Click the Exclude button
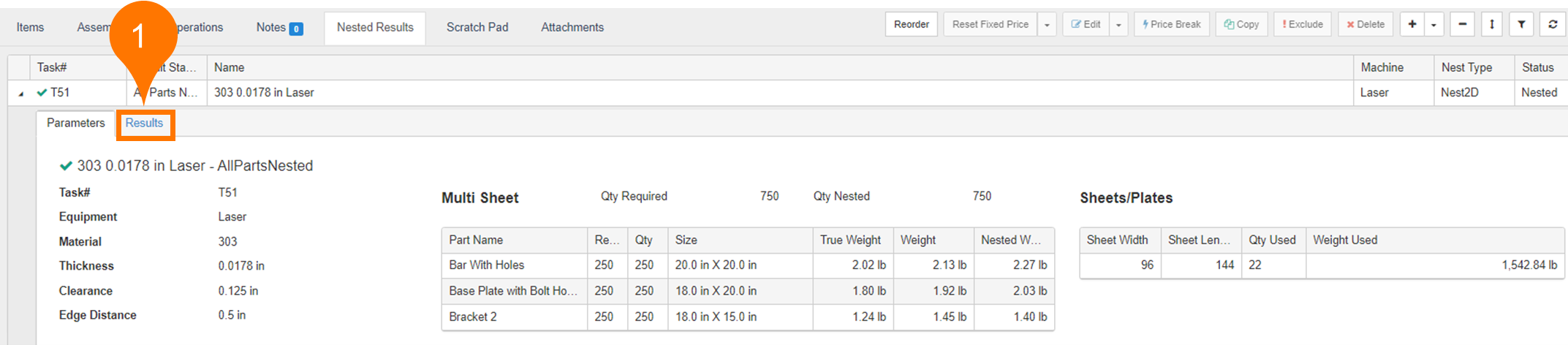Image resolution: width=1568 pixels, height=345 pixels. click(1303, 24)
